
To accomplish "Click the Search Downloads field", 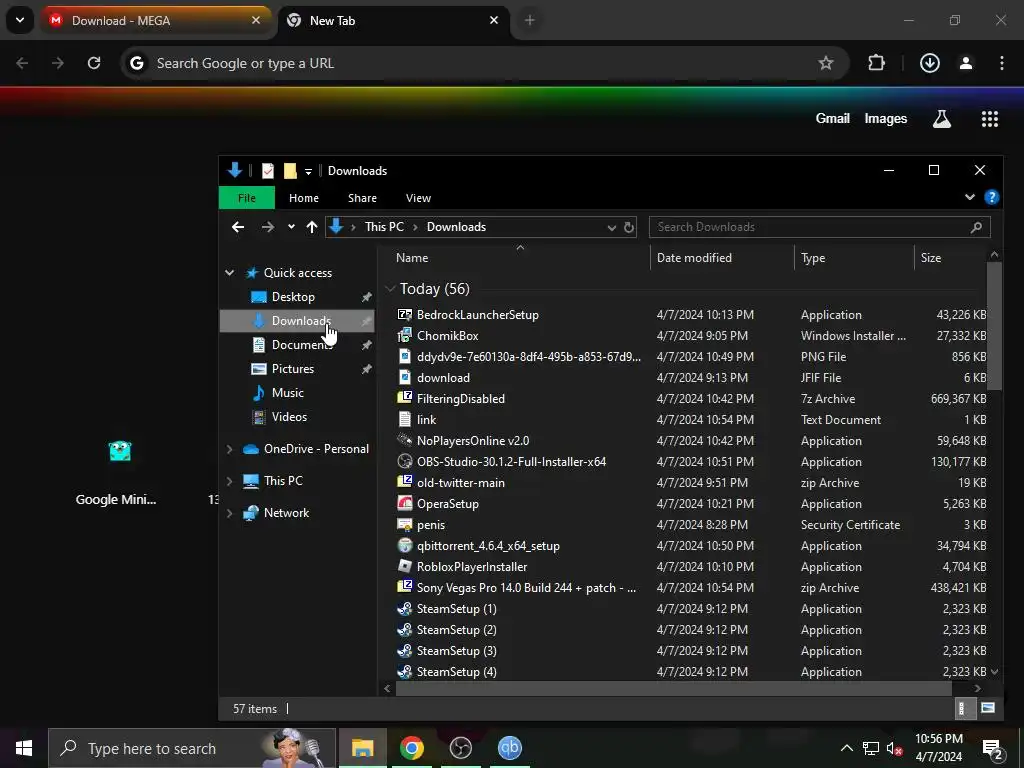I will click(820, 227).
